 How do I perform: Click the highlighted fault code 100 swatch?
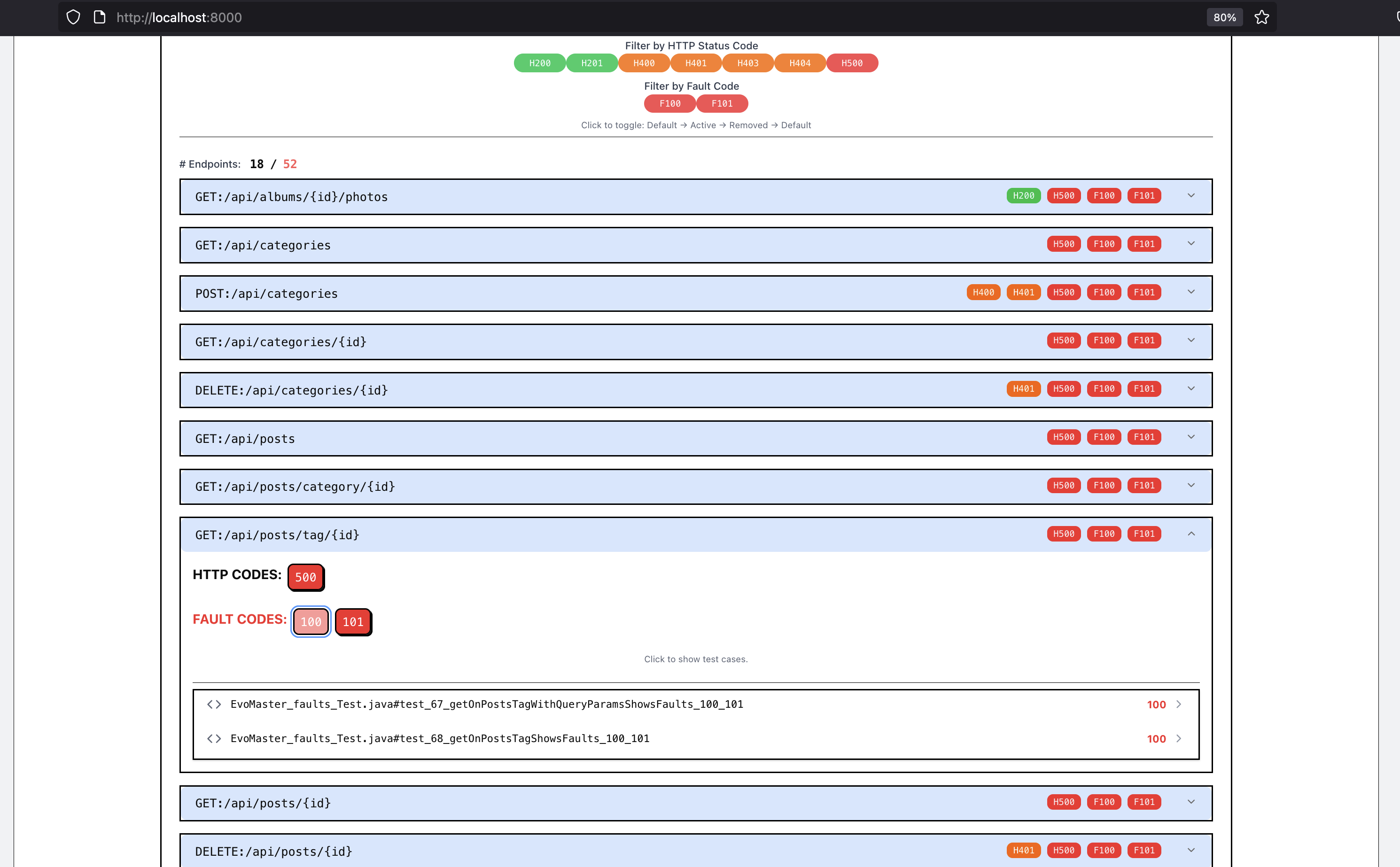(x=311, y=622)
